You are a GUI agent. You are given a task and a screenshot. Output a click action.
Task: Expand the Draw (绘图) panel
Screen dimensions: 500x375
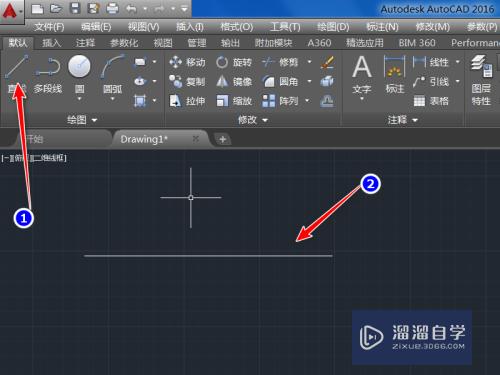click(82, 120)
